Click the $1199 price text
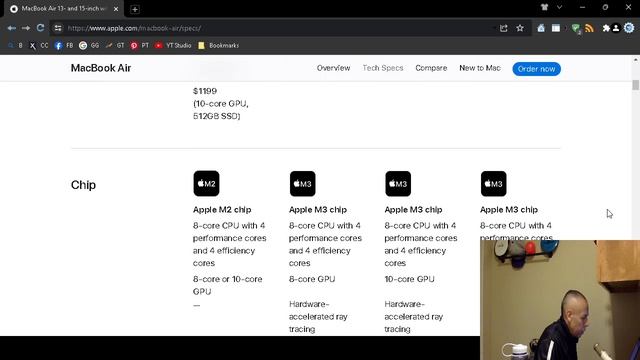Image resolution: width=640 pixels, height=360 pixels. 205,91
